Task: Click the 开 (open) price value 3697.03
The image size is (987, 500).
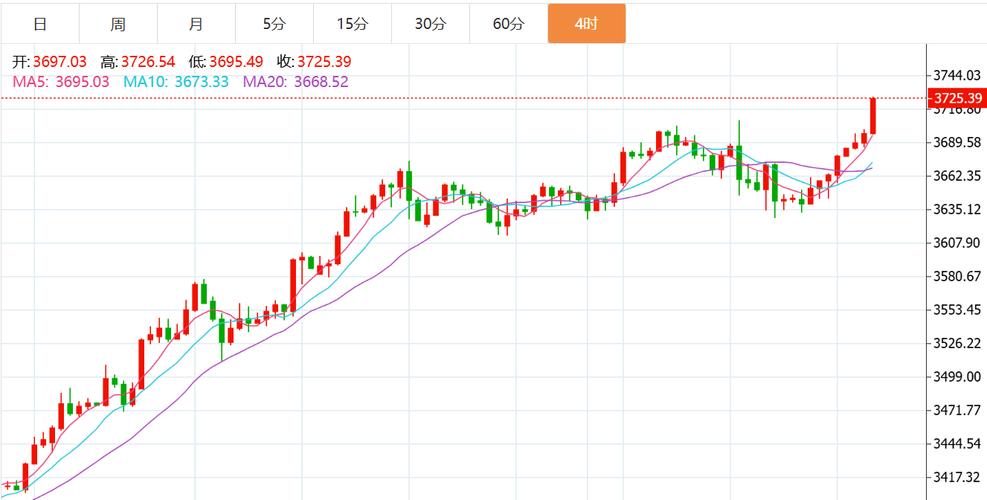Action: (x=60, y=62)
